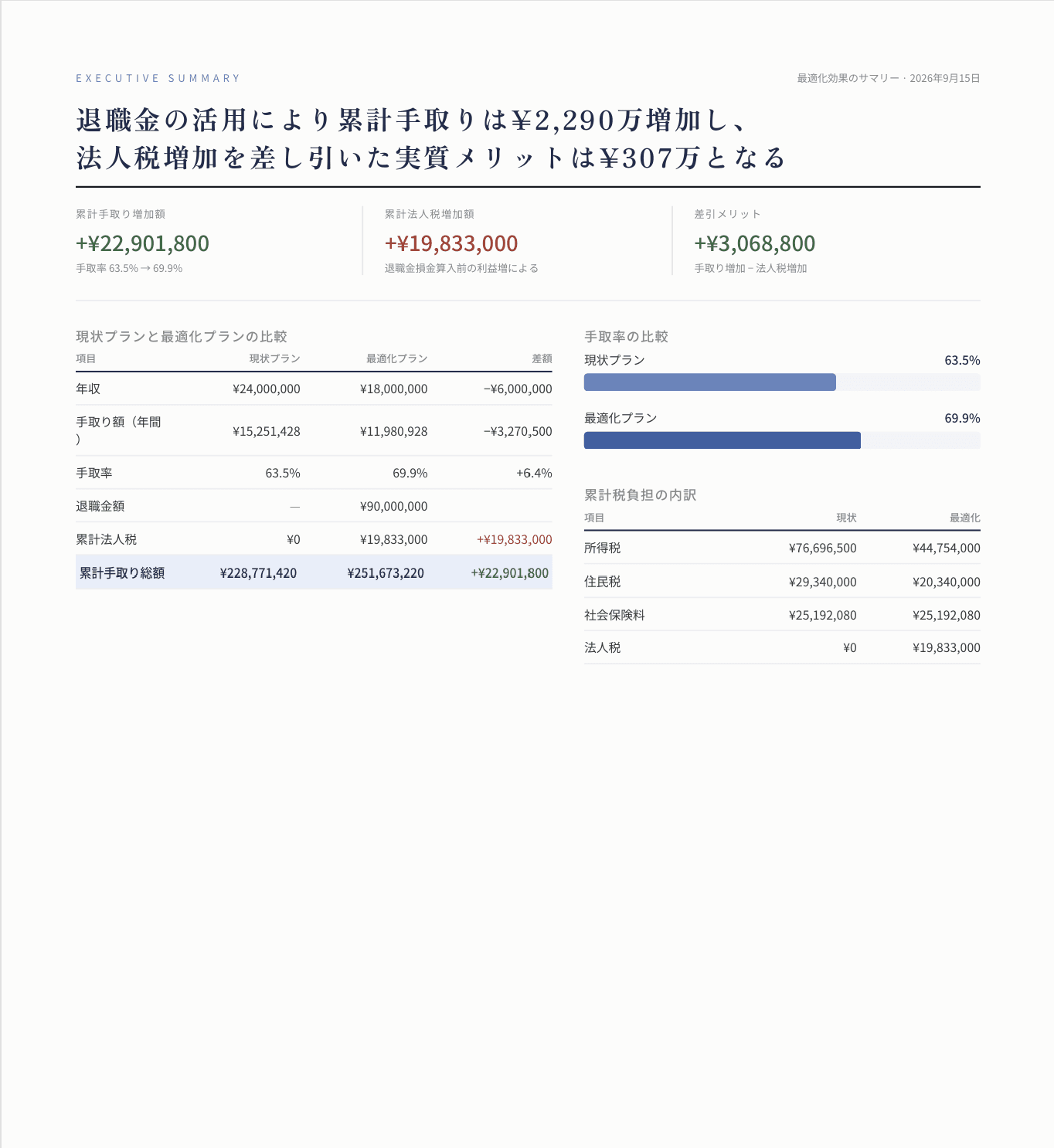Select the +¥22,901,800 summary figure at top

coord(143,243)
